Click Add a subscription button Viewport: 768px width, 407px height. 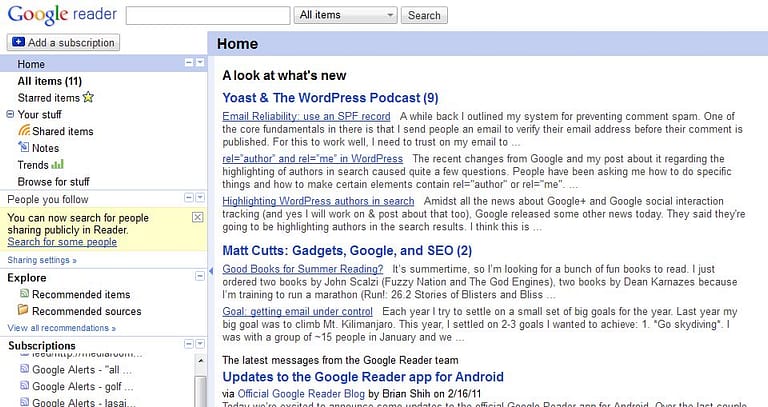click(63, 42)
